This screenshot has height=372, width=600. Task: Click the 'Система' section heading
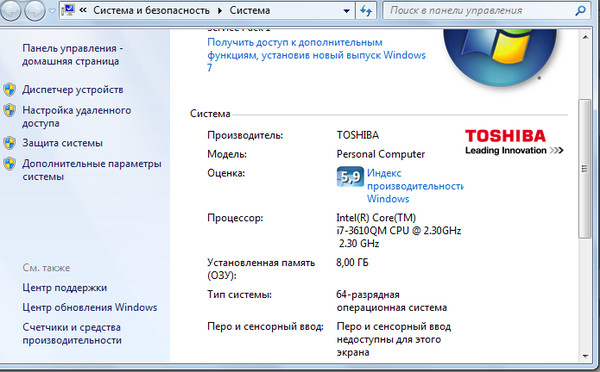(210, 114)
